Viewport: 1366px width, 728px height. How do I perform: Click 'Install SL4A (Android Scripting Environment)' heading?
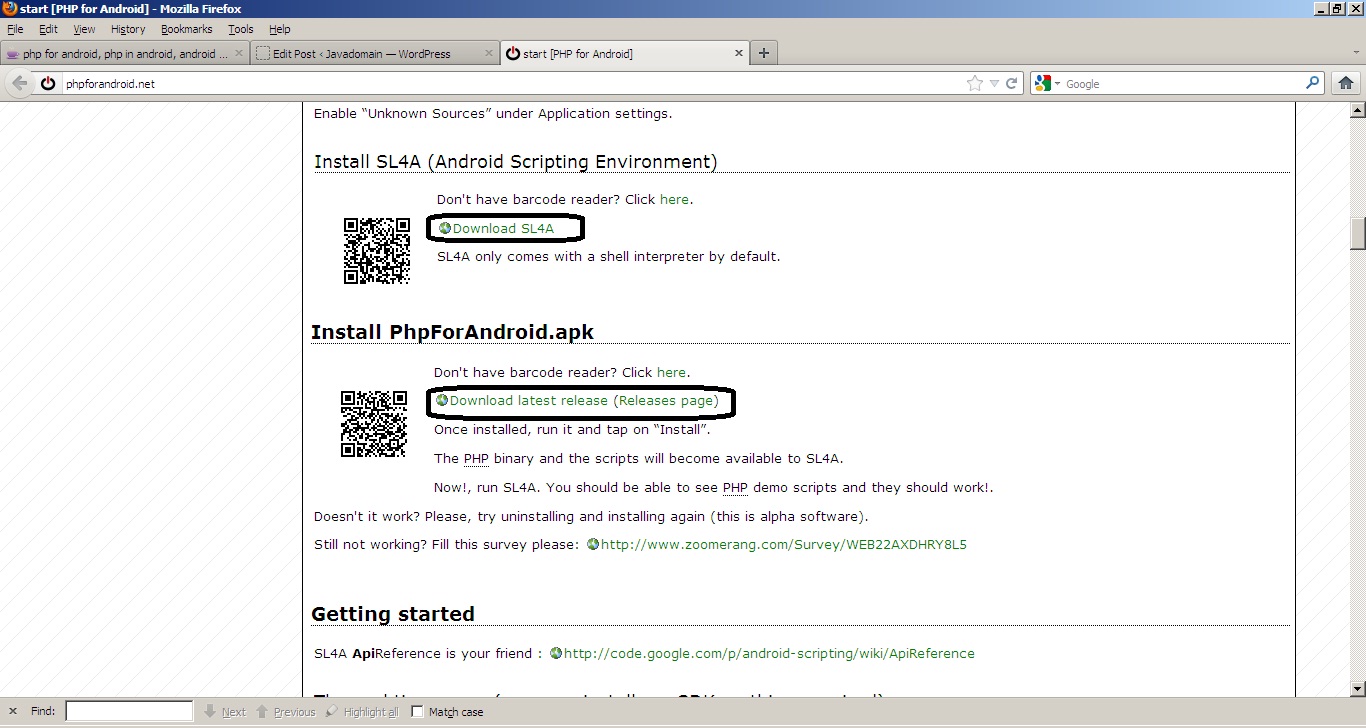click(516, 162)
